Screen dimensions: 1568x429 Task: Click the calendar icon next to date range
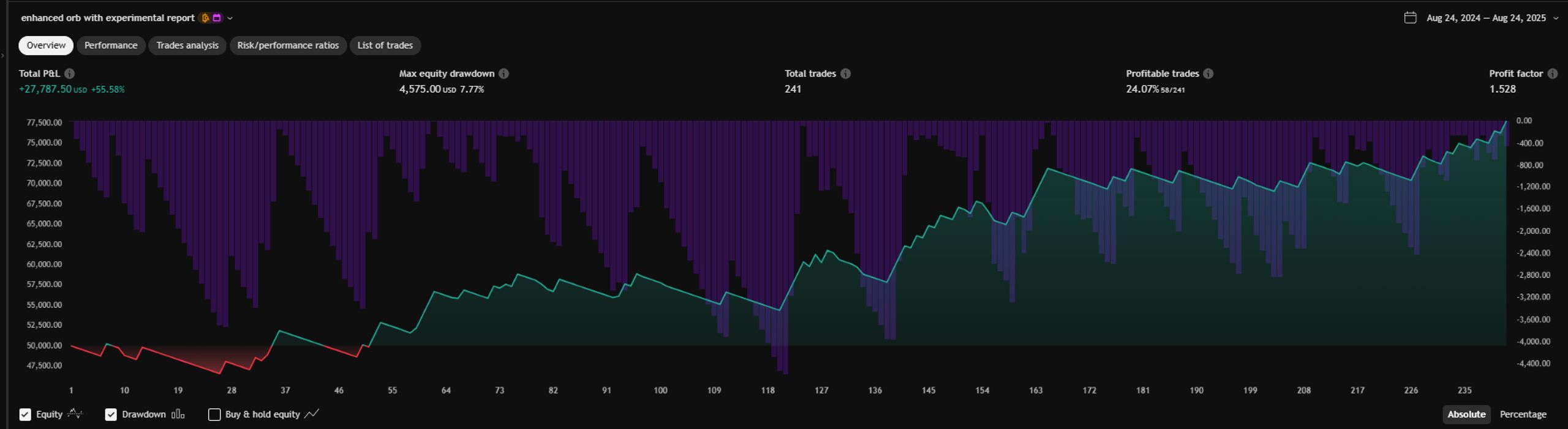tap(1410, 18)
